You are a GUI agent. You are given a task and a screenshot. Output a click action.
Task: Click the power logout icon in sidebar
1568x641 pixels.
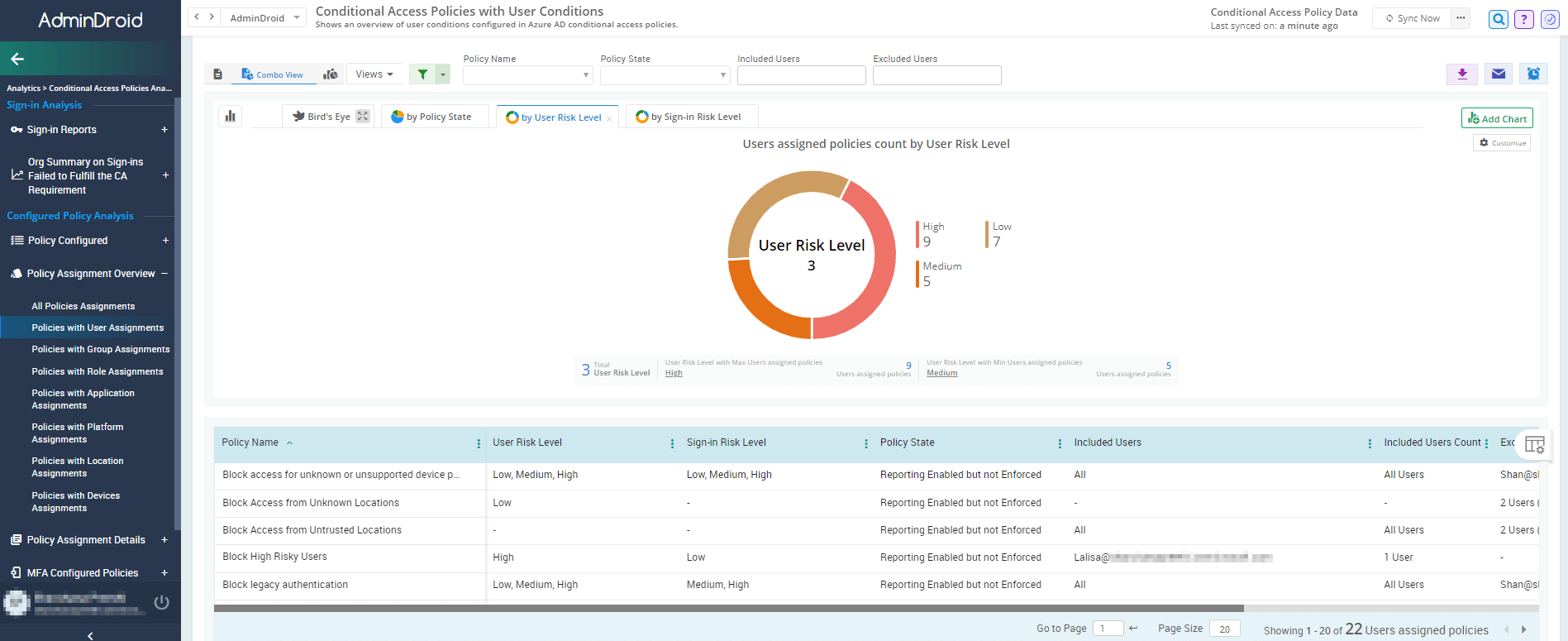pyautogui.click(x=162, y=602)
